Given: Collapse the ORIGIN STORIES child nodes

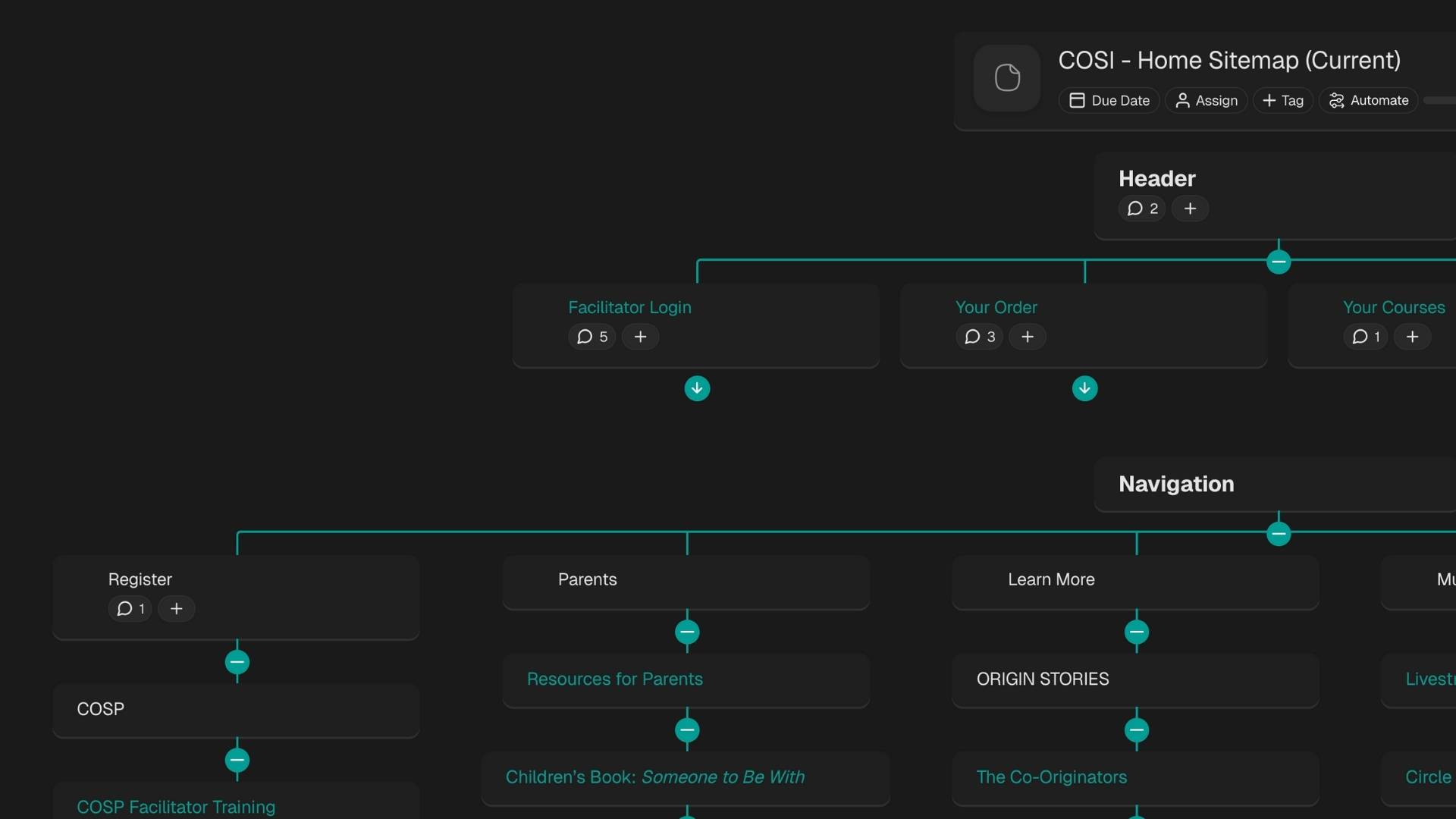Looking at the screenshot, I should tap(1137, 731).
